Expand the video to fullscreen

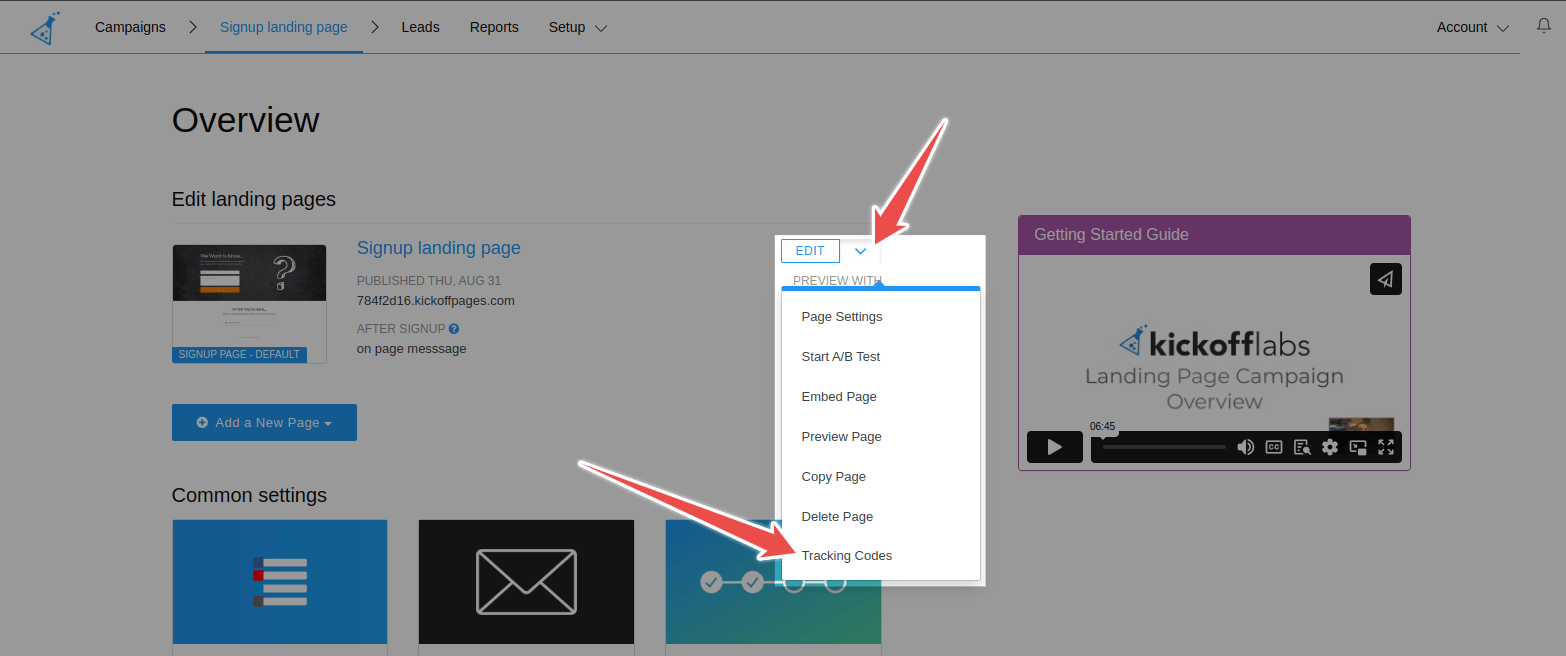coord(1386,447)
